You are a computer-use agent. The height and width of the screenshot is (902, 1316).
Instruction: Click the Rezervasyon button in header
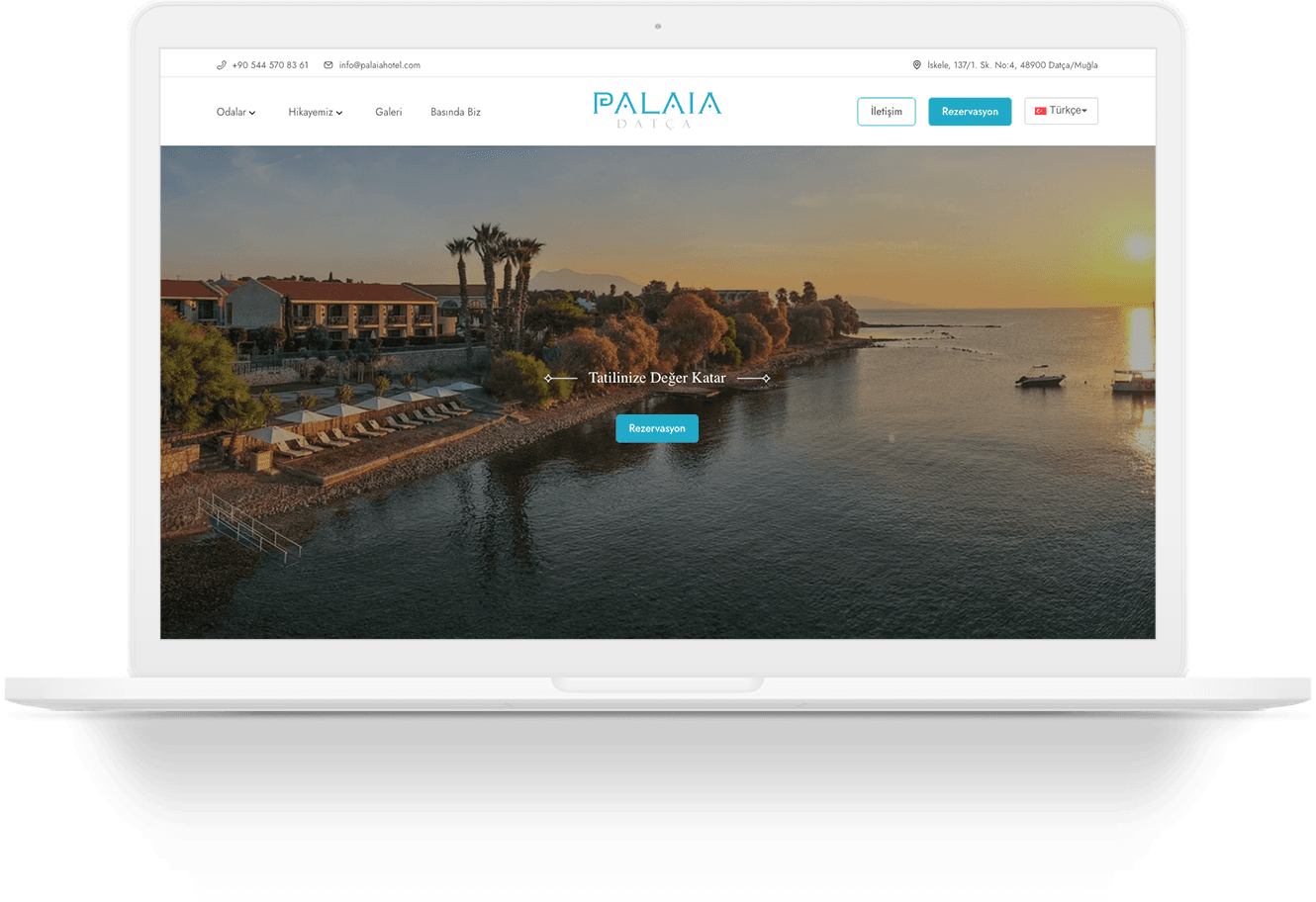970,112
